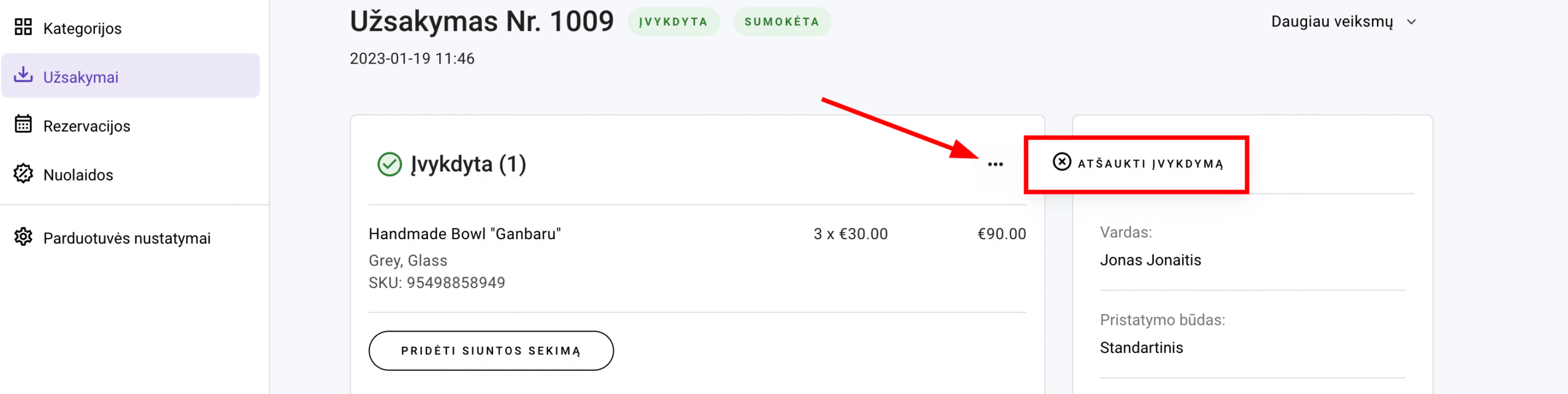Select the Nuolaidos discount icon
The image size is (1568, 394).
(x=23, y=174)
